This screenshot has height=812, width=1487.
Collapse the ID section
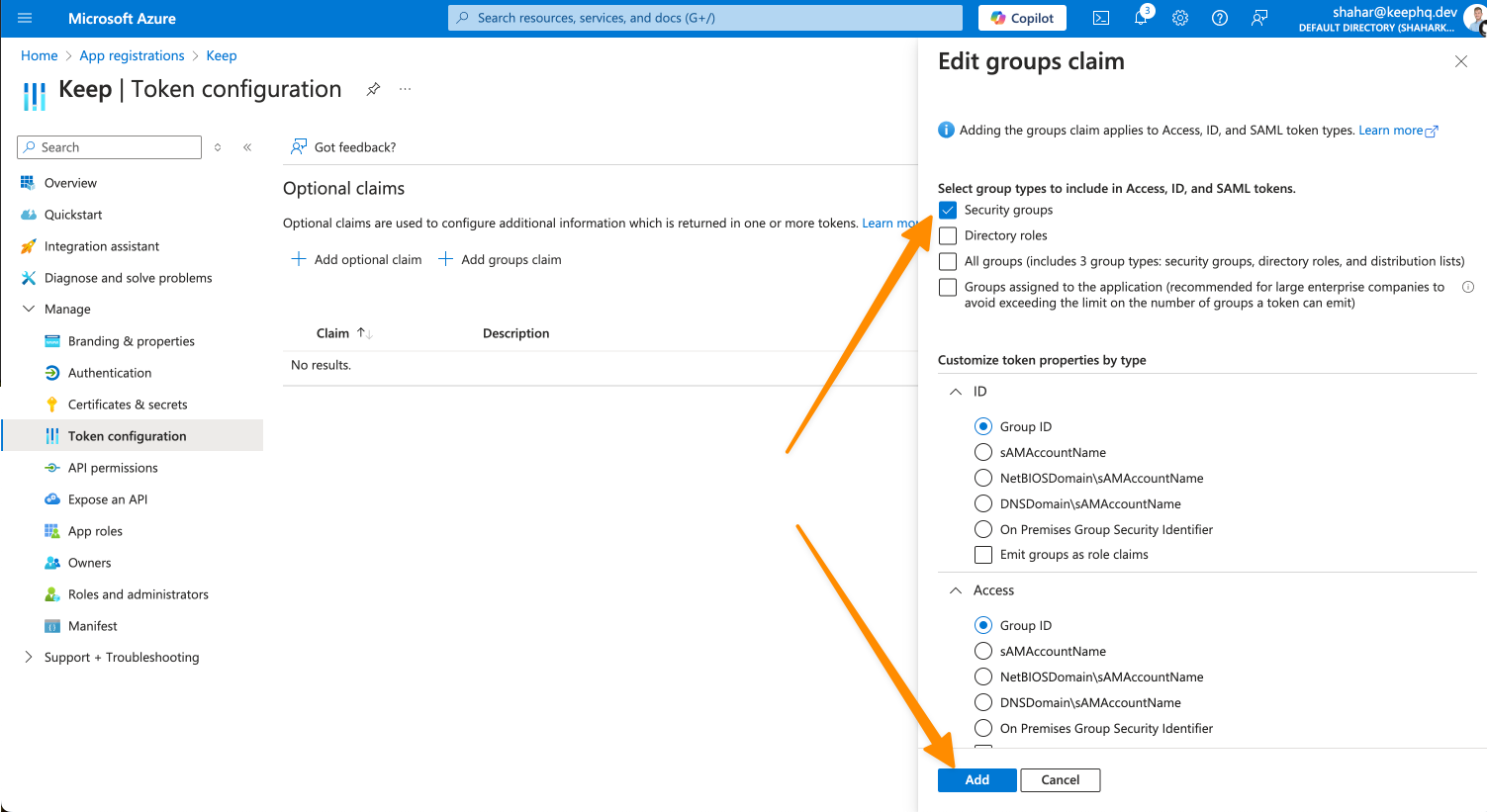956,392
